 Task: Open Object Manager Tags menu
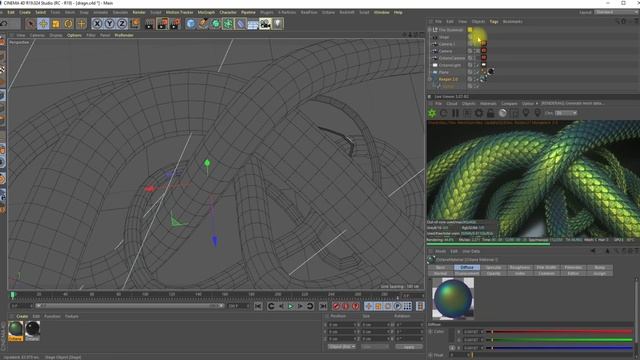click(x=494, y=21)
